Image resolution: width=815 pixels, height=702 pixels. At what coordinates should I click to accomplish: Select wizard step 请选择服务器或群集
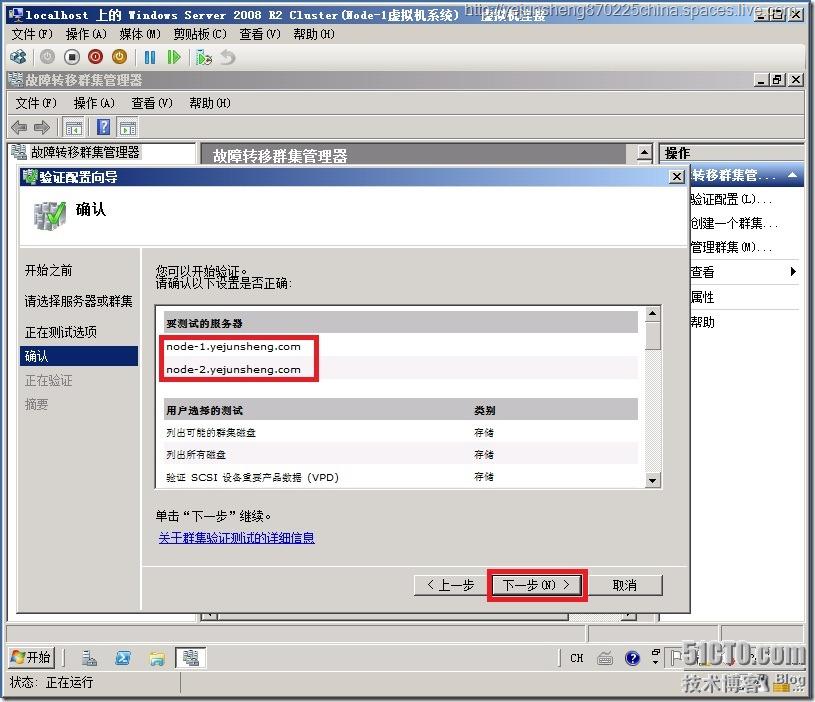[78, 301]
